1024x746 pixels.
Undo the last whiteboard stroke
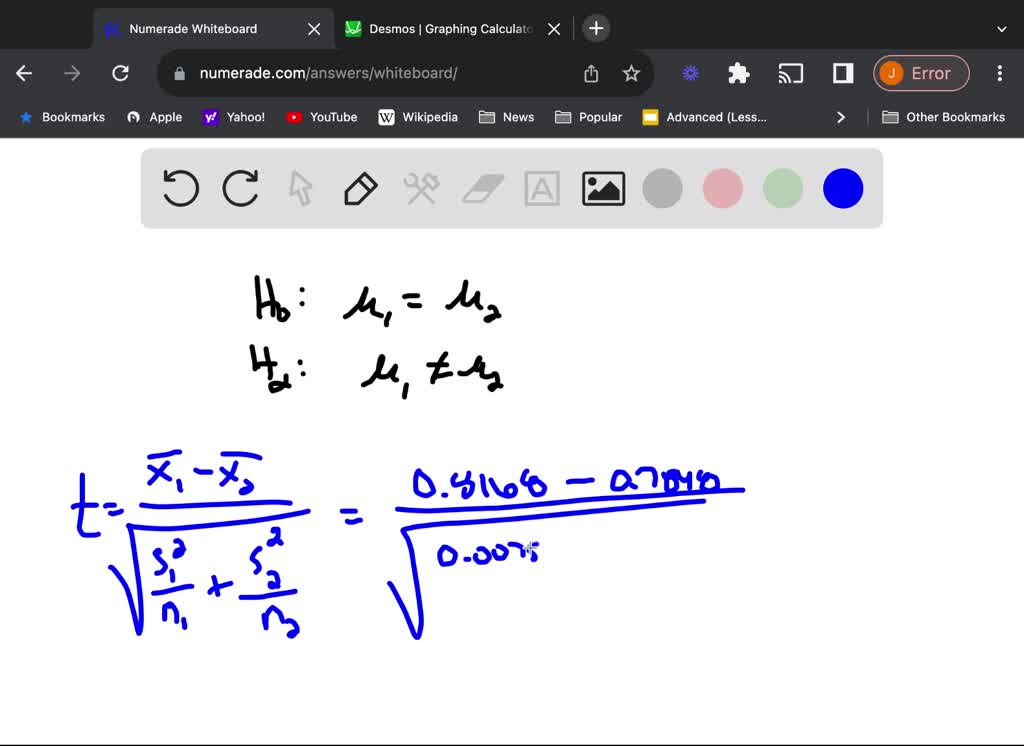coord(181,188)
